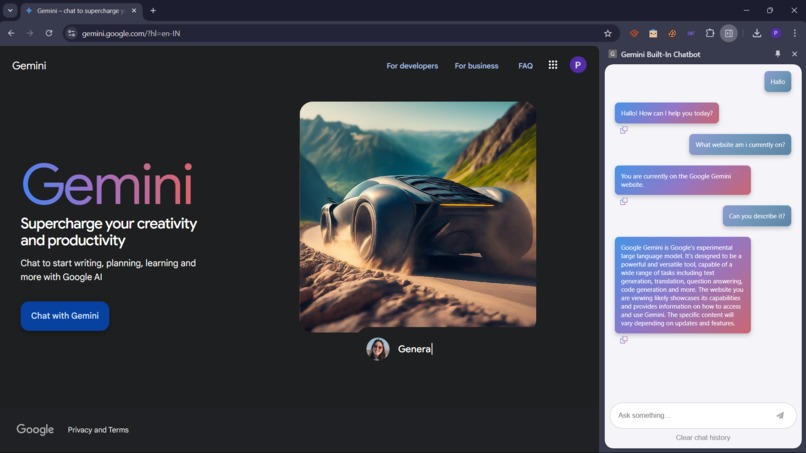The width and height of the screenshot is (806, 453).
Task: Open the tab search dropdown arrow
Action: [10, 10]
